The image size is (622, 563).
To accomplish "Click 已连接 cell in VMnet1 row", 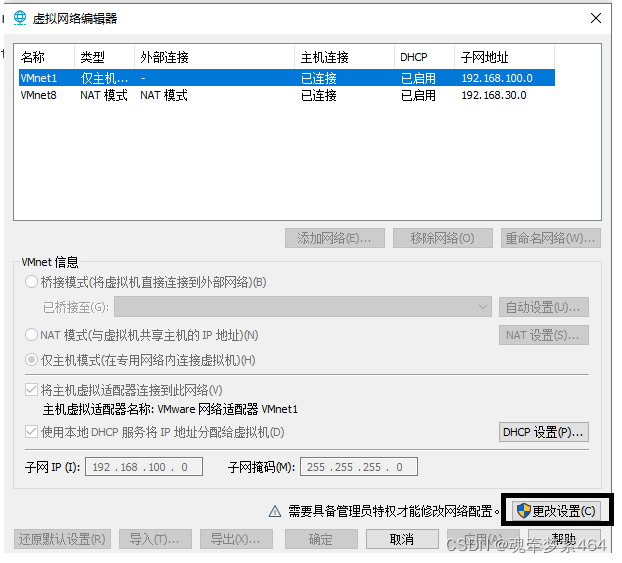I will [x=319, y=78].
